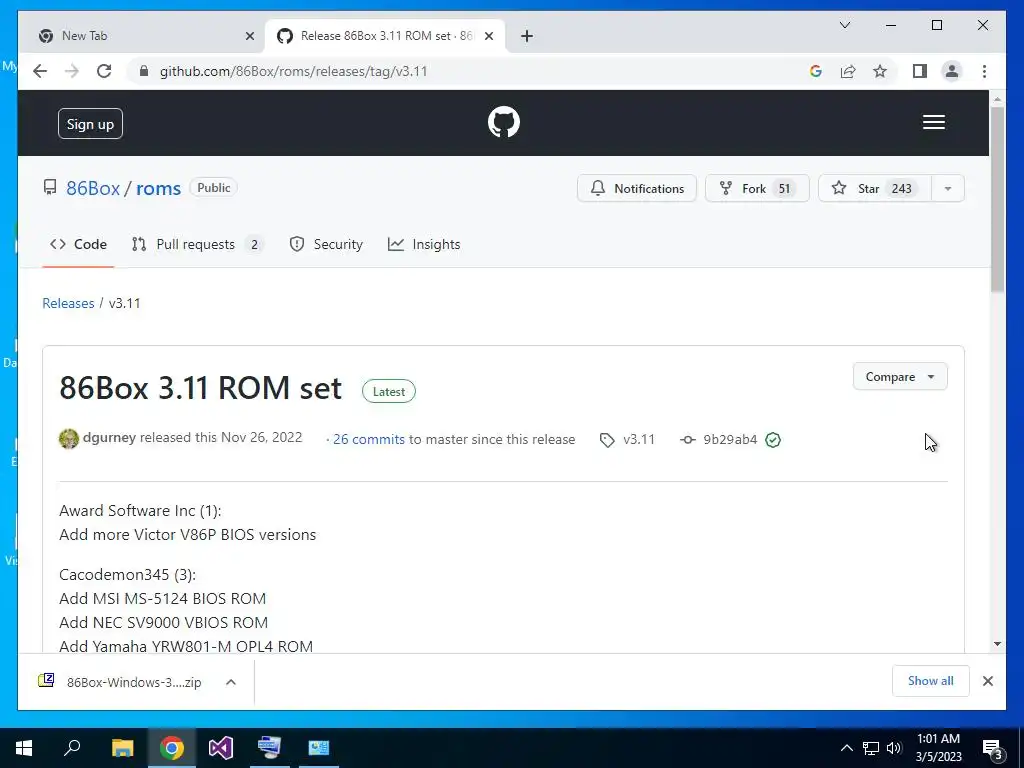1024x768 pixels.
Task: Open the Insights tab
Action: point(424,244)
